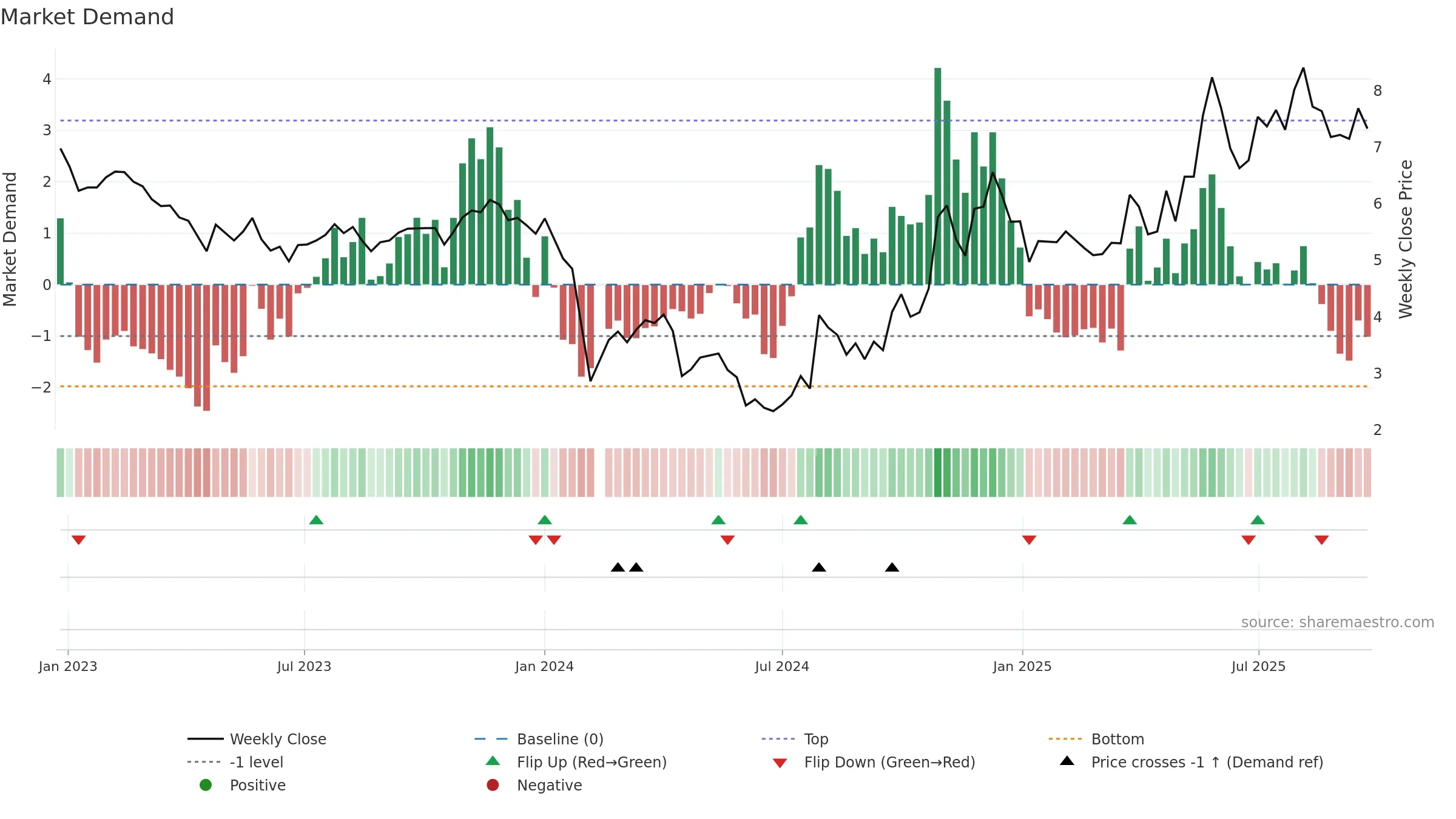Select the red Flip Down triangle just after Jan 2024
Screen dimensions: 1456x819
(554, 540)
